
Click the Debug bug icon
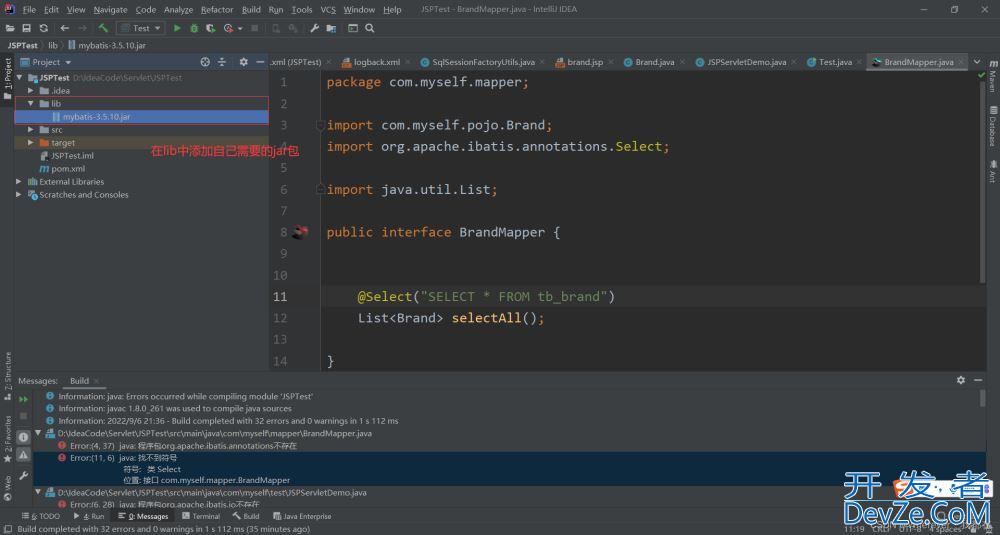point(194,28)
